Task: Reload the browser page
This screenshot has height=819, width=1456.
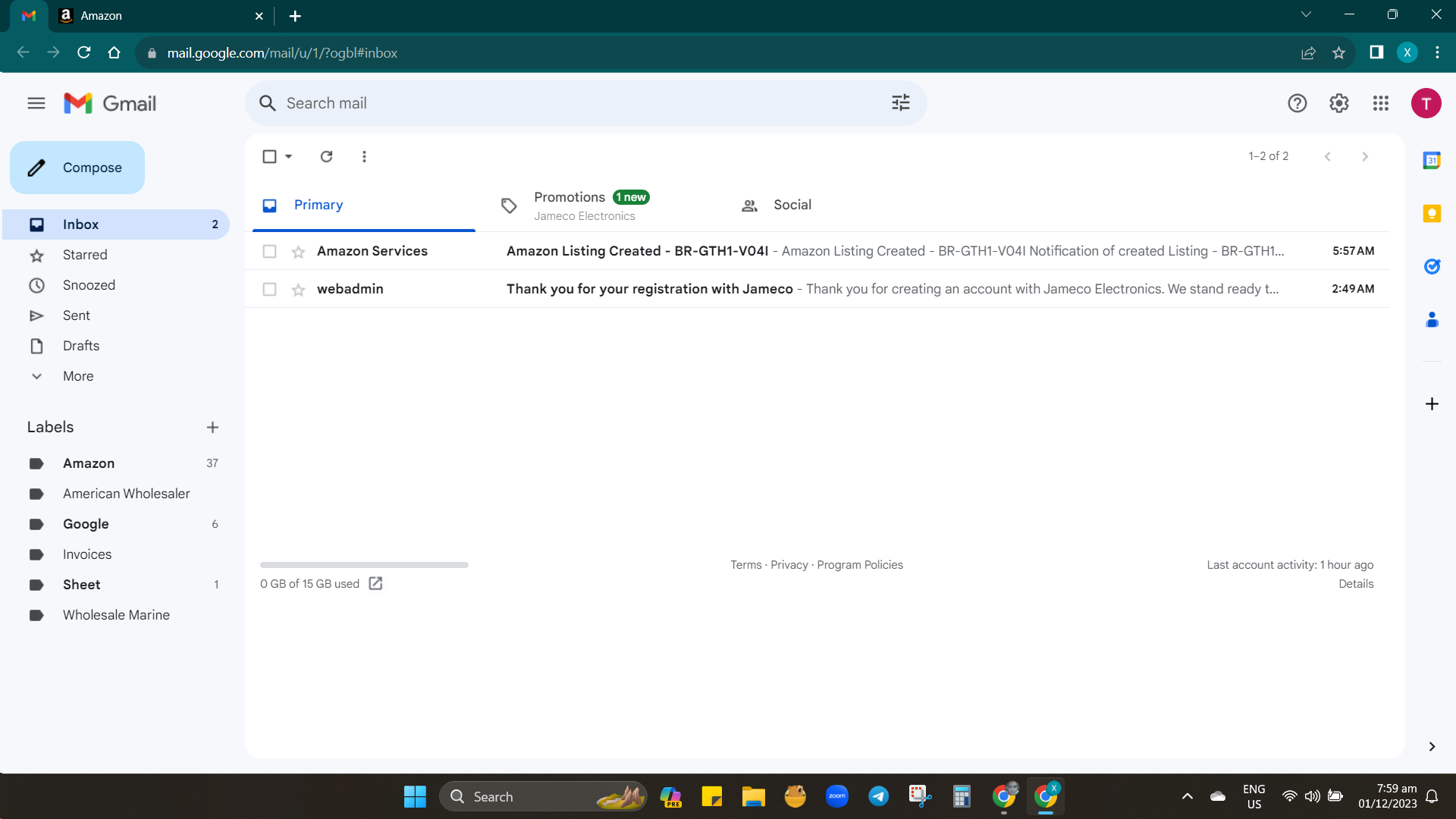Action: coord(84,52)
